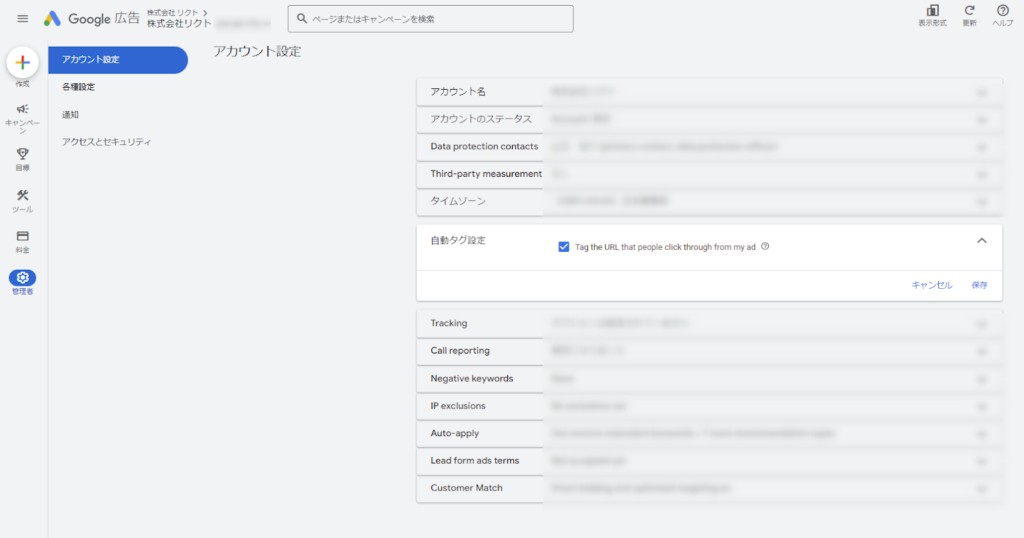Viewport: 1024px width, 538px height.
Task: Click the plus Create button
Action: [x=22, y=63]
